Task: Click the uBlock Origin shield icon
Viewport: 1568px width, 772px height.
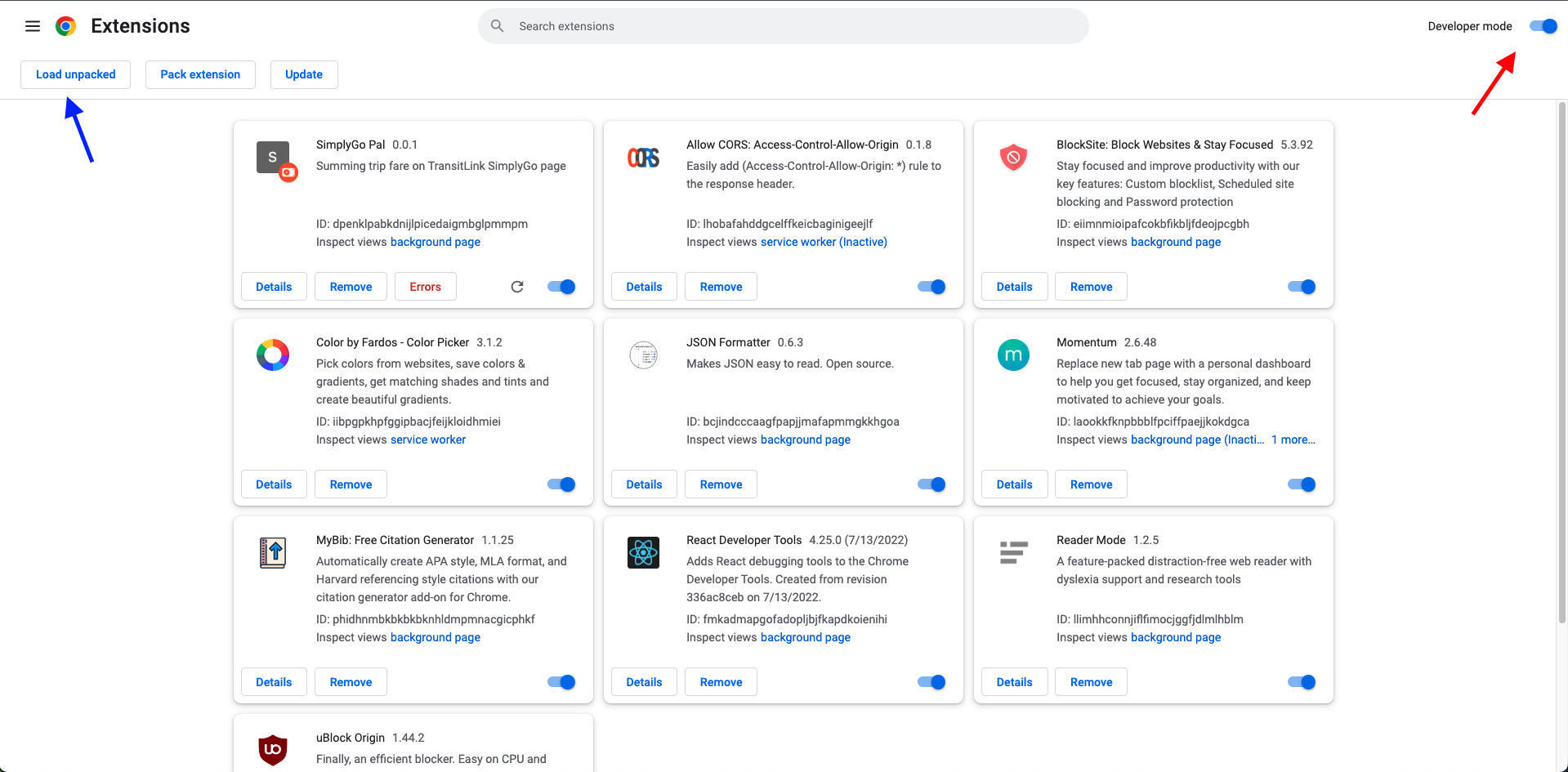Action: tap(273, 750)
